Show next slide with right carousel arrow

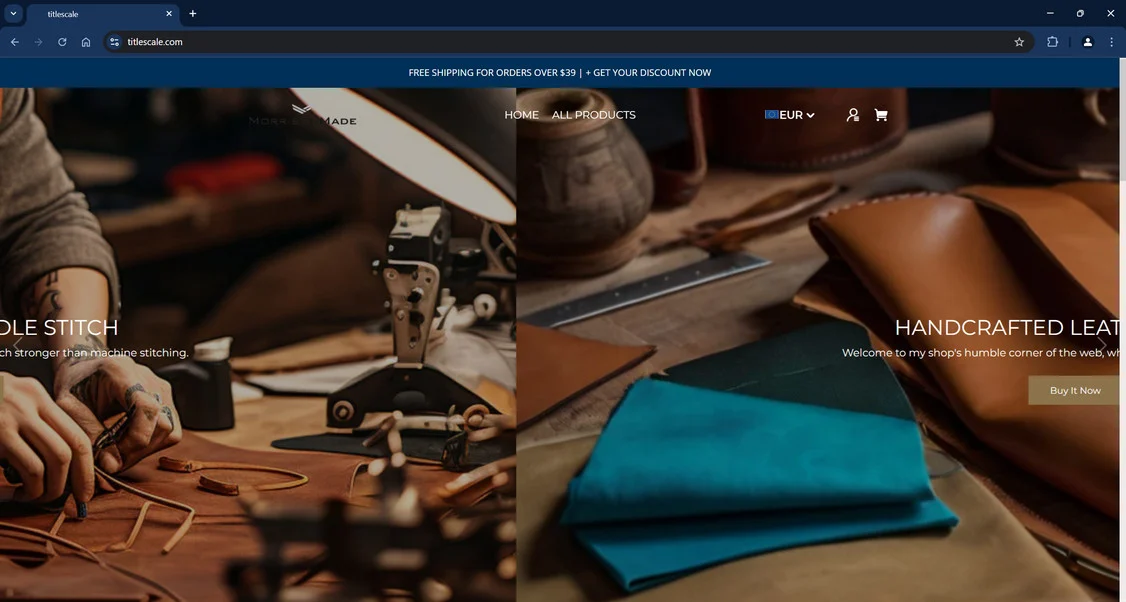tap(1102, 346)
